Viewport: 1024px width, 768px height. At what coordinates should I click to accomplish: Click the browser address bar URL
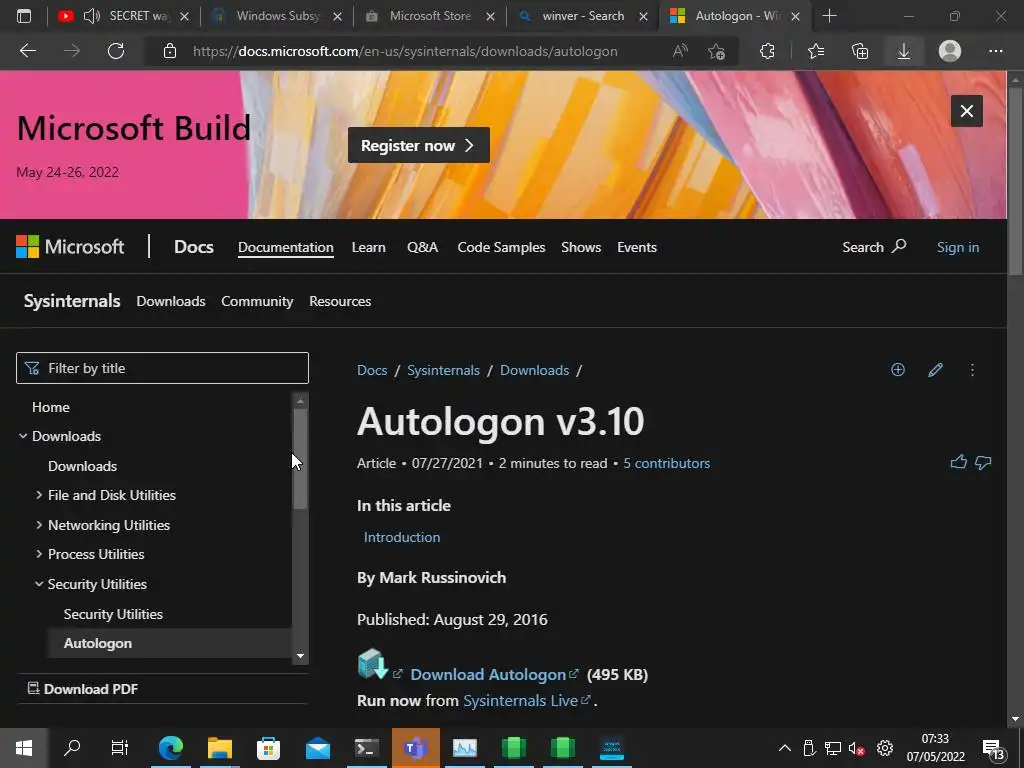pyautogui.click(x=405, y=51)
